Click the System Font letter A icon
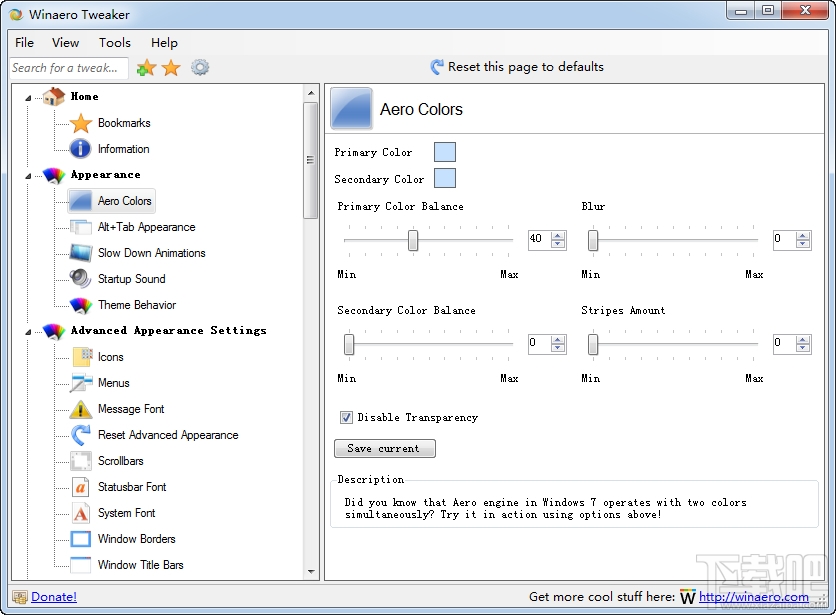 tap(81, 513)
